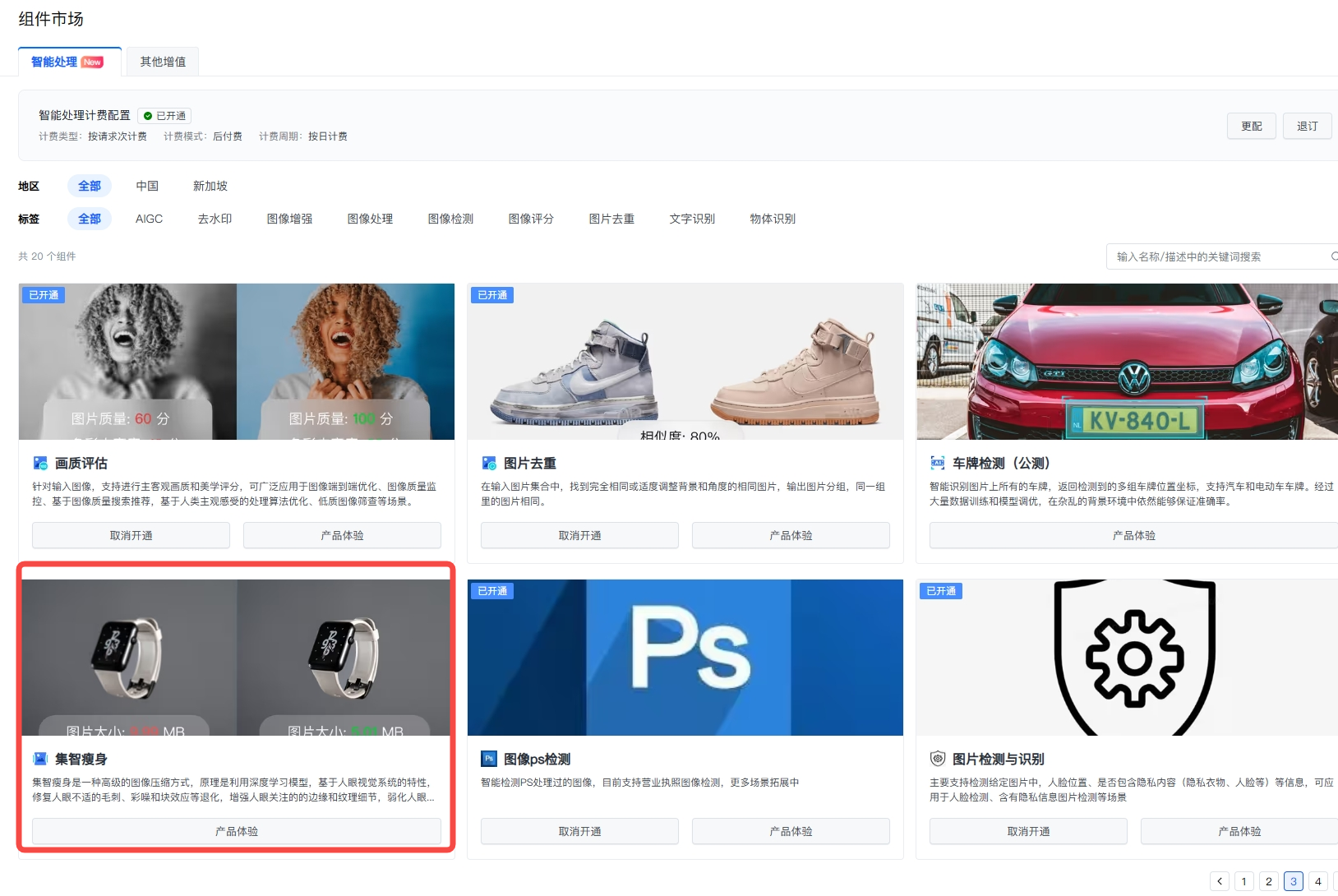The image size is (1338, 896).
Task: Click 取消开通 on the 图像ps检测 card
Action: click(580, 831)
